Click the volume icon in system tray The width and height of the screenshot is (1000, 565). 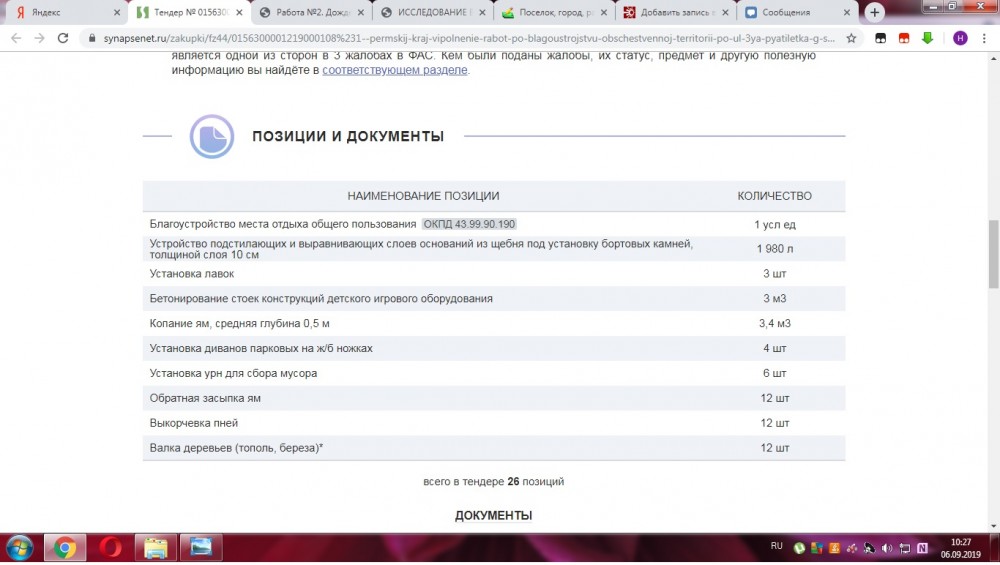885,548
